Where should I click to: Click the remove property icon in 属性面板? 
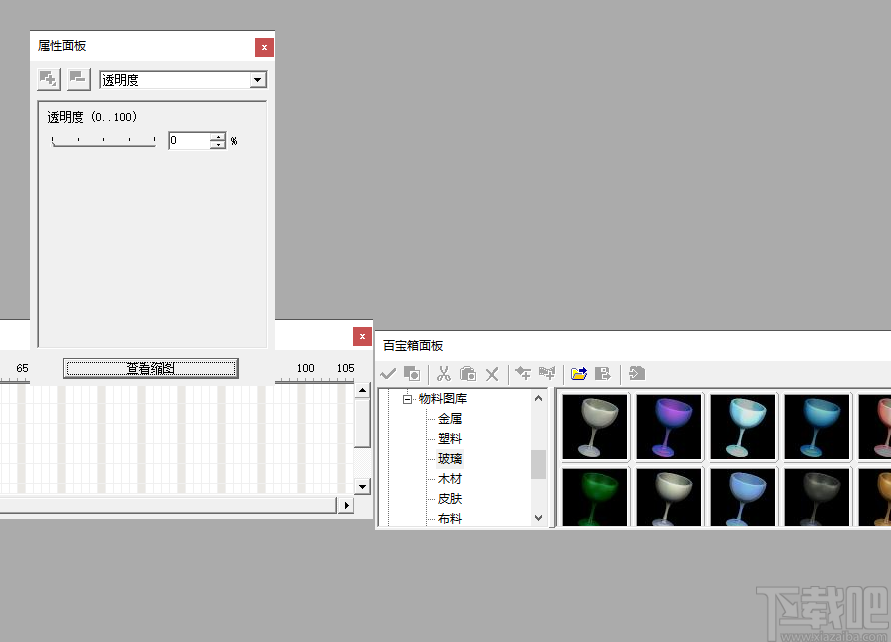pos(78,80)
